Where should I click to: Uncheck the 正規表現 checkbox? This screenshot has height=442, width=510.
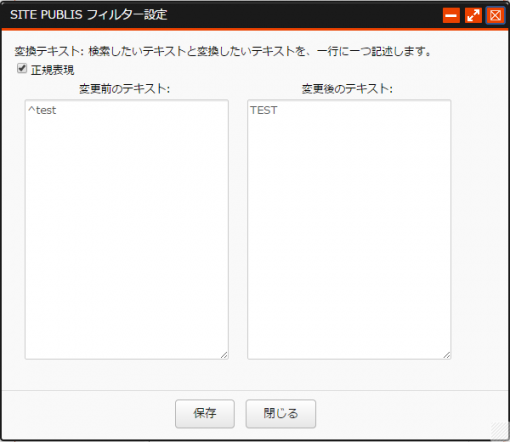click(22, 69)
